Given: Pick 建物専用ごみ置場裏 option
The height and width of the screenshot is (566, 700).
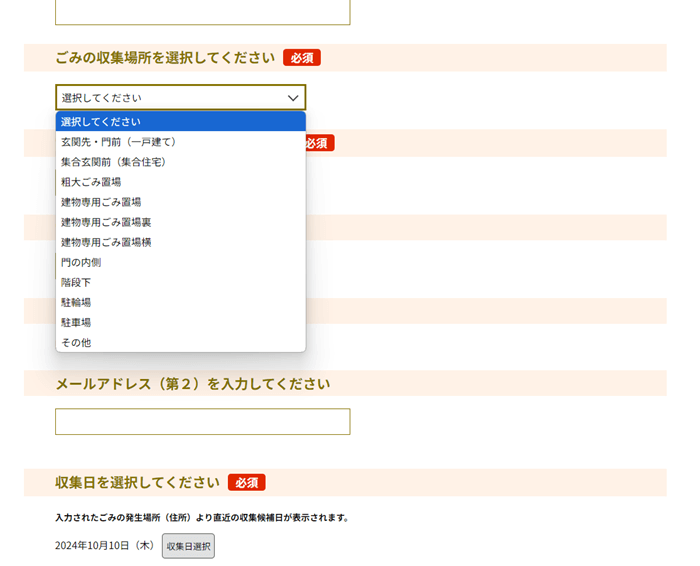Looking at the screenshot, I should 180,222.
